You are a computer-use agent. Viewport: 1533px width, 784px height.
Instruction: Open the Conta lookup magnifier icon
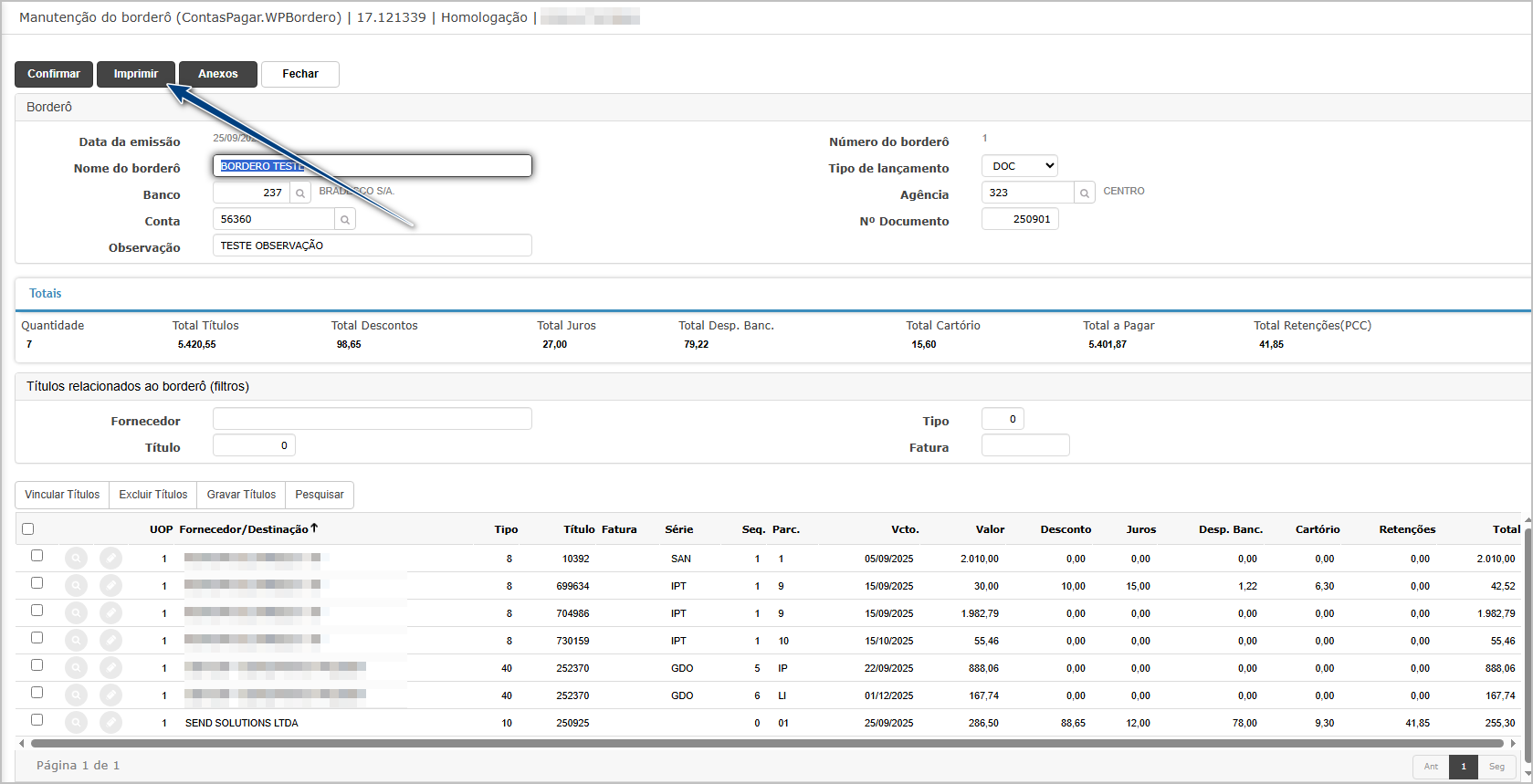345,220
